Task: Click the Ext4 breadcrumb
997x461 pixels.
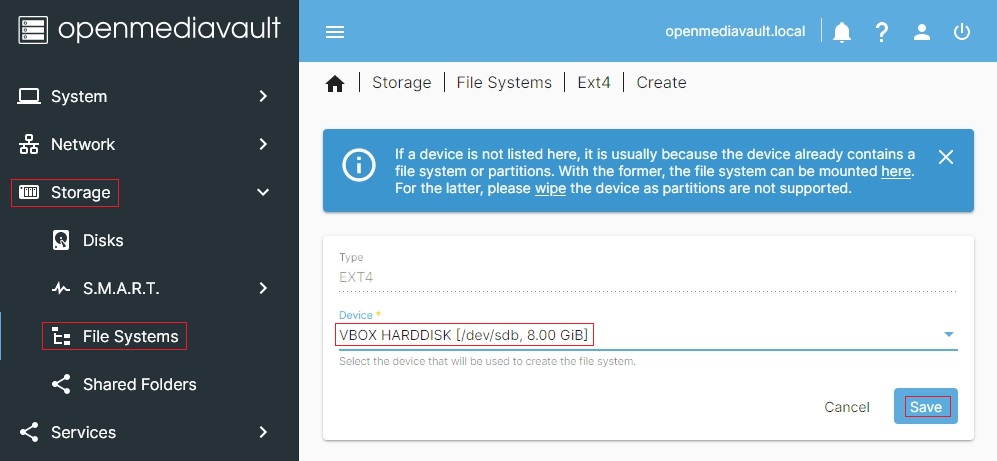Action: [594, 83]
